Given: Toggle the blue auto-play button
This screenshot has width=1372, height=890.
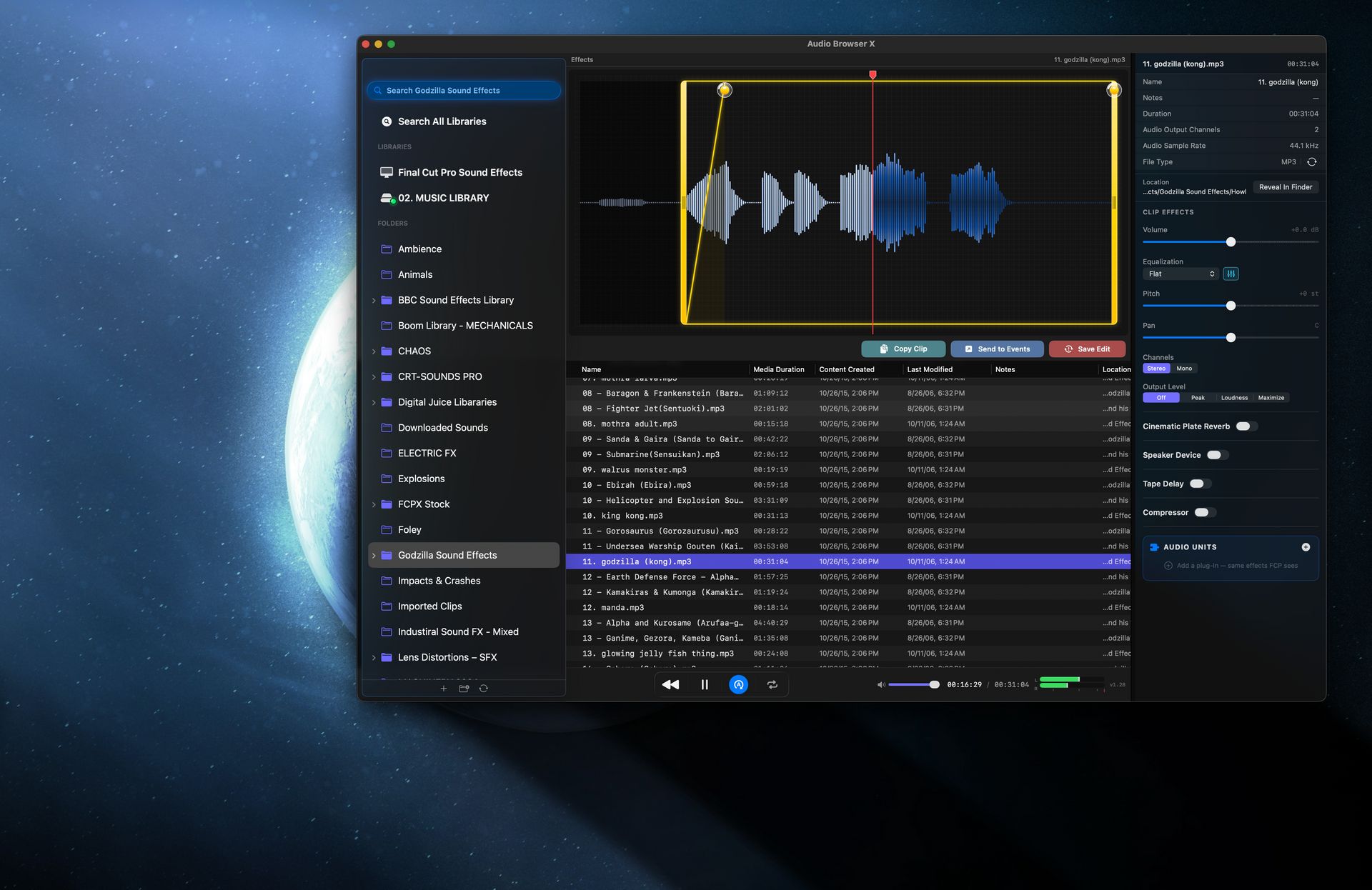Looking at the screenshot, I should point(738,684).
